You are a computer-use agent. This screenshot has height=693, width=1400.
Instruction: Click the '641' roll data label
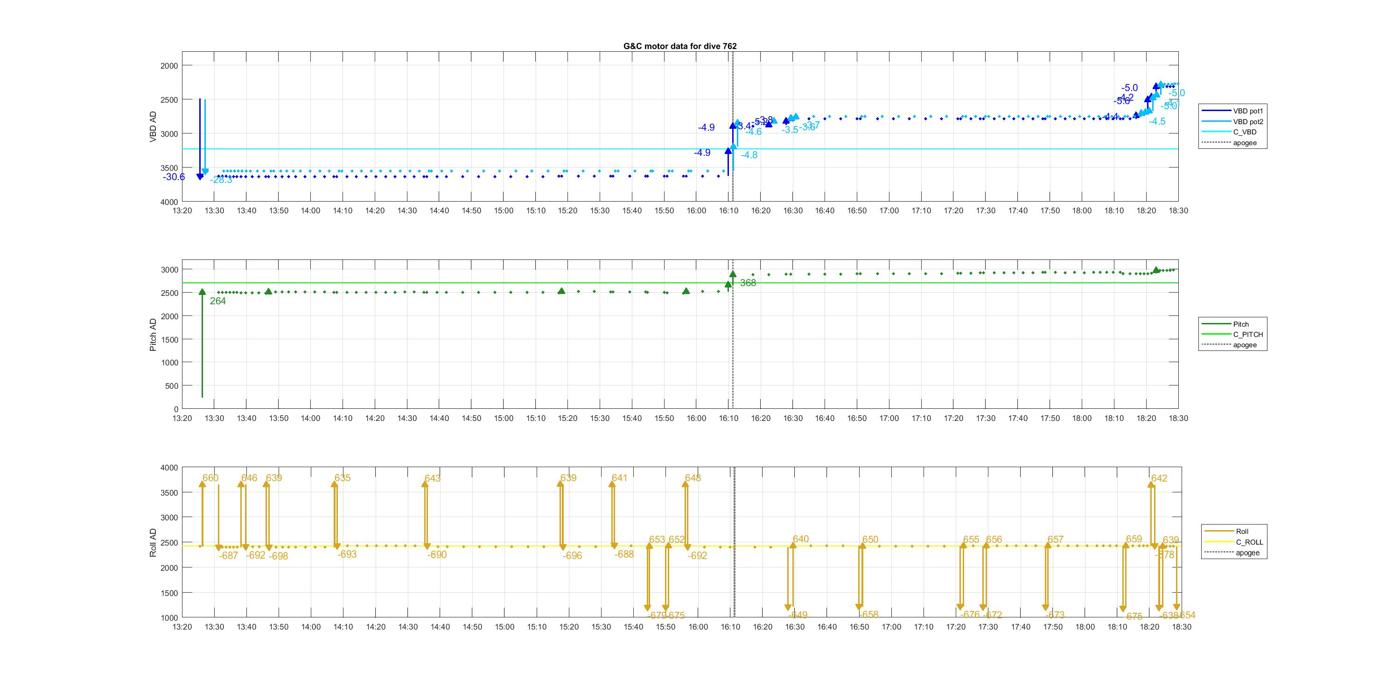pyautogui.click(x=619, y=478)
